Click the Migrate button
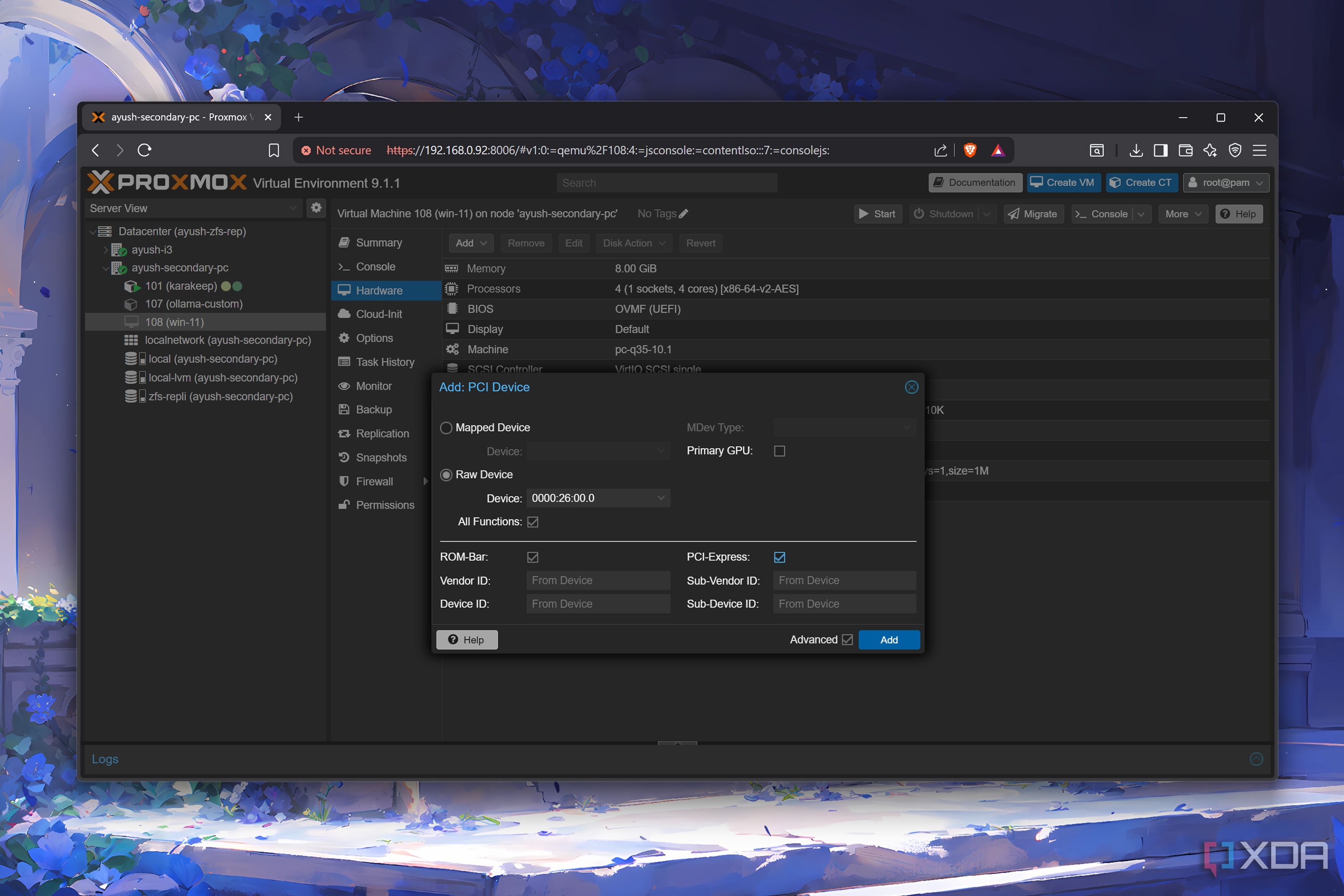The height and width of the screenshot is (896, 1344). (x=1034, y=214)
